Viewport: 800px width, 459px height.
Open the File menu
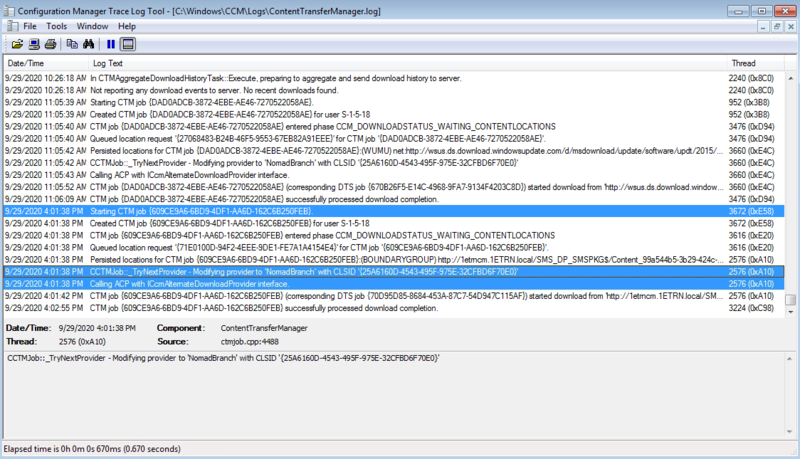coord(30,25)
